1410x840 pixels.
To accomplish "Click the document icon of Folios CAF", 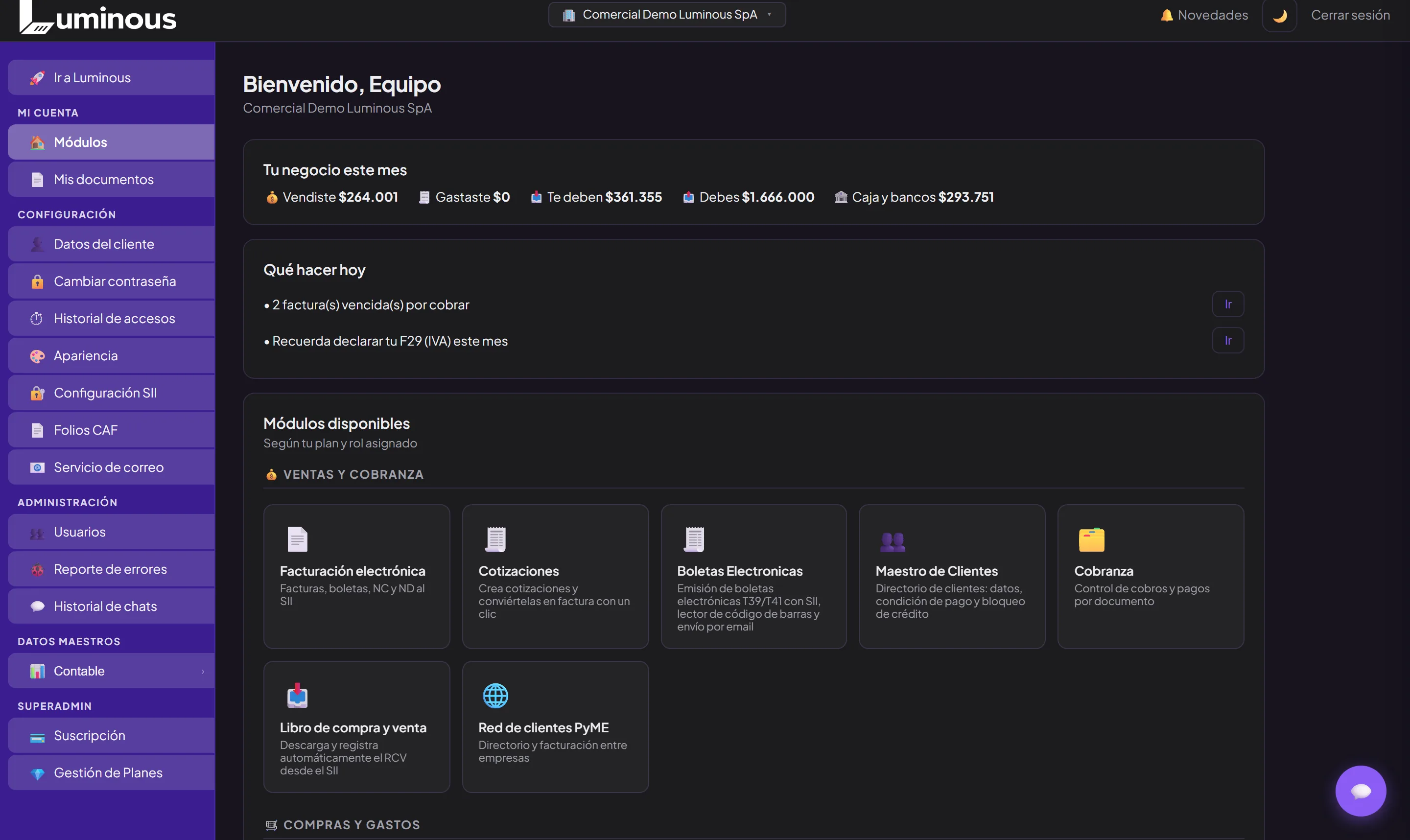I will coord(37,430).
